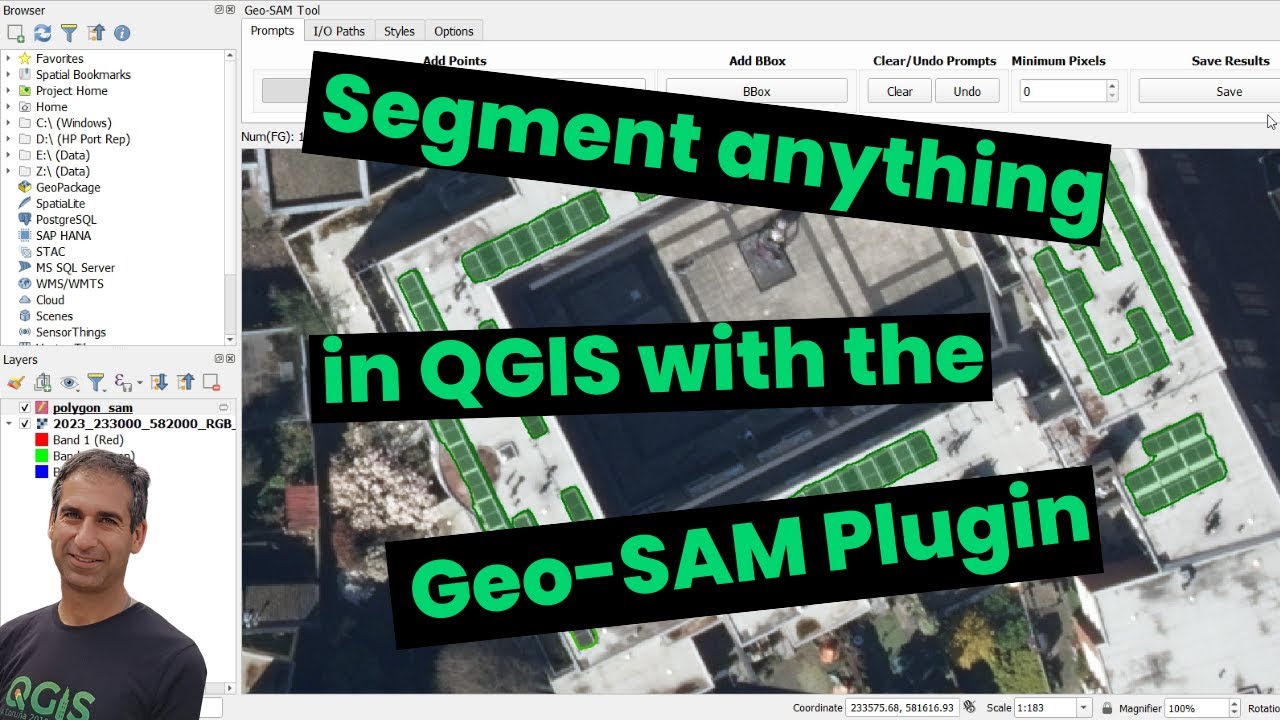Click the green band color swatch
1280x720 pixels.
click(42, 456)
